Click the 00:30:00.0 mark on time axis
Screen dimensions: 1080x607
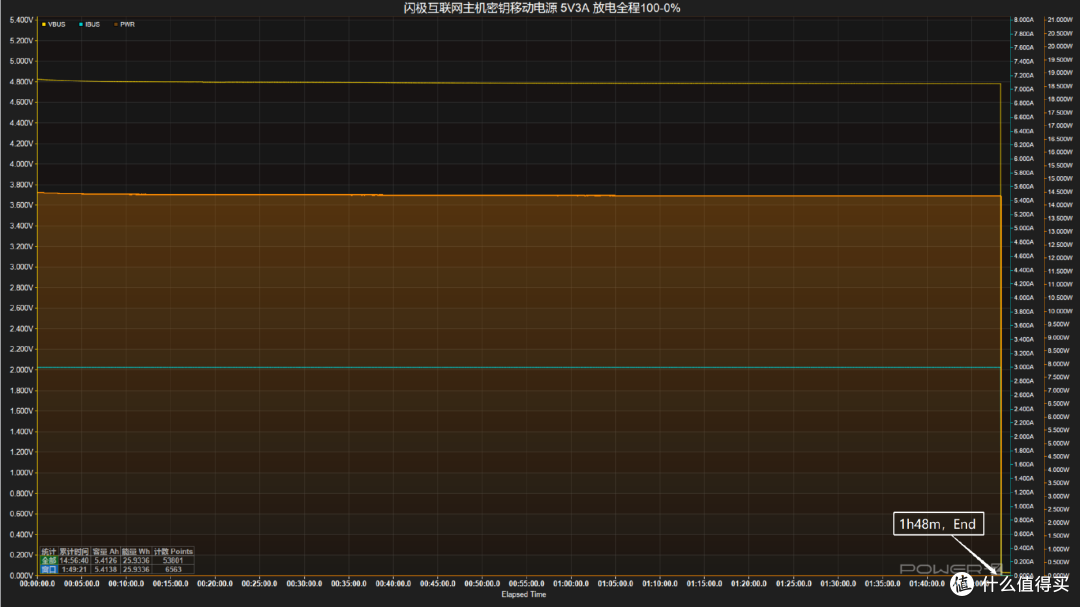point(304,584)
